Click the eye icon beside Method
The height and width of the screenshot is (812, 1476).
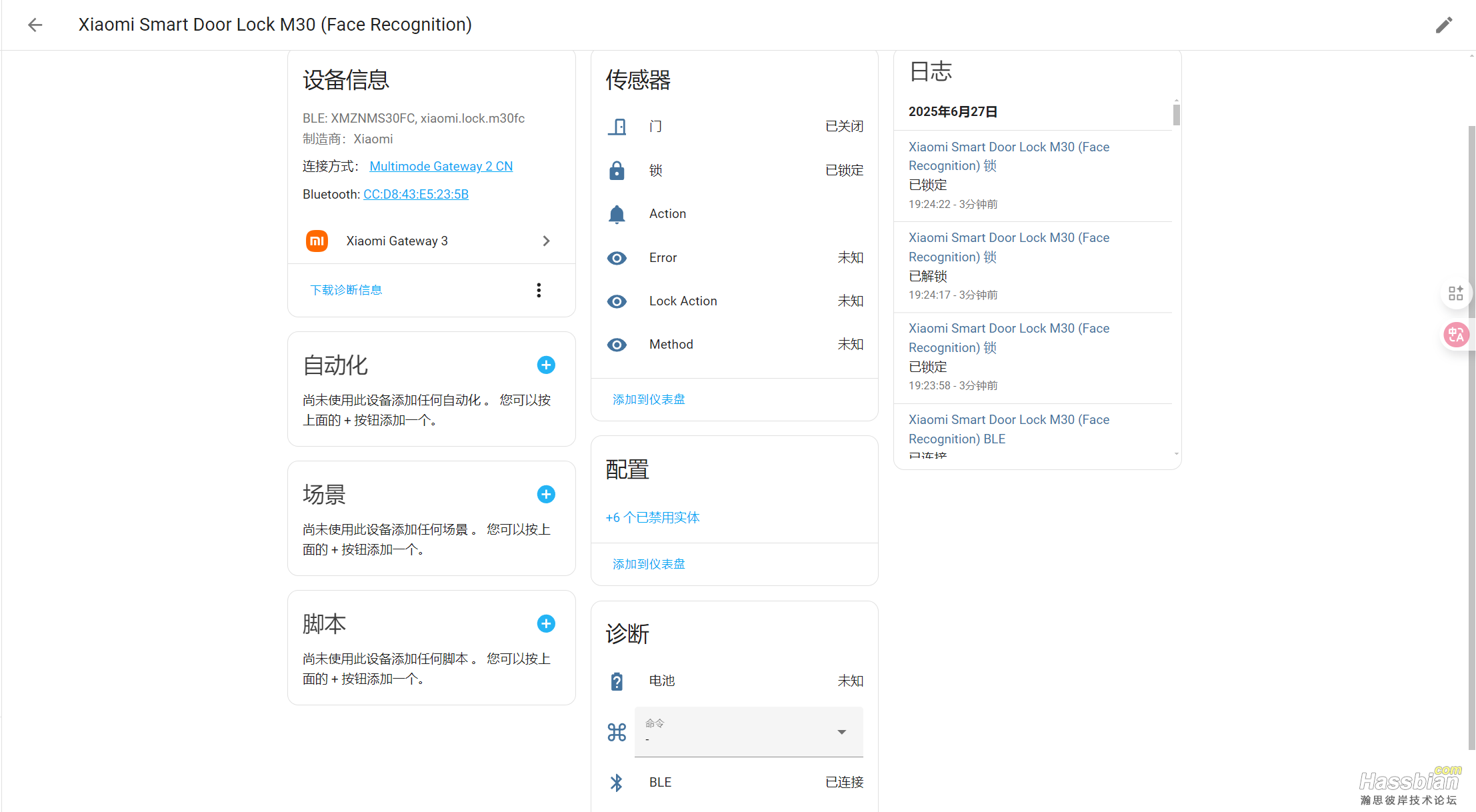[x=617, y=345]
